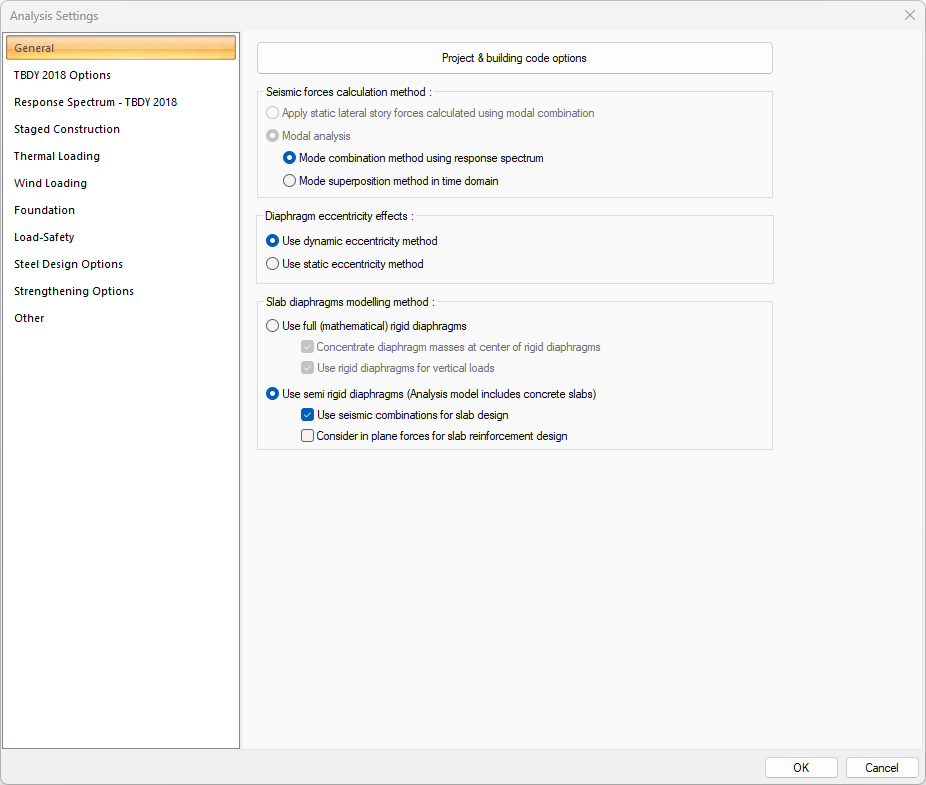Go to Thermal Loading settings
926x785 pixels.
click(x=57, y=156)
